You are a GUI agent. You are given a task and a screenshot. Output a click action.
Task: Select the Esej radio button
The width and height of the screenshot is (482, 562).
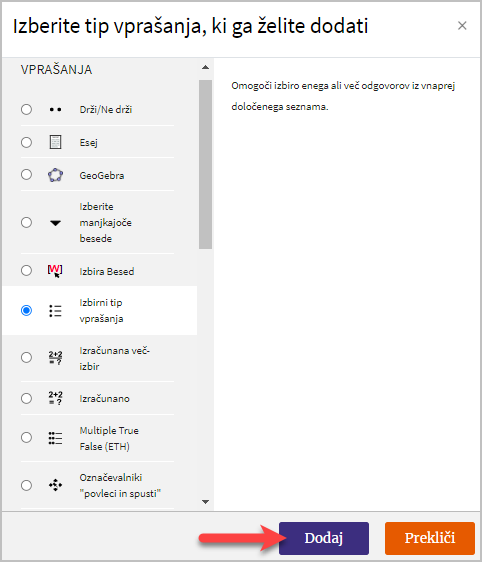pos(26,142)
